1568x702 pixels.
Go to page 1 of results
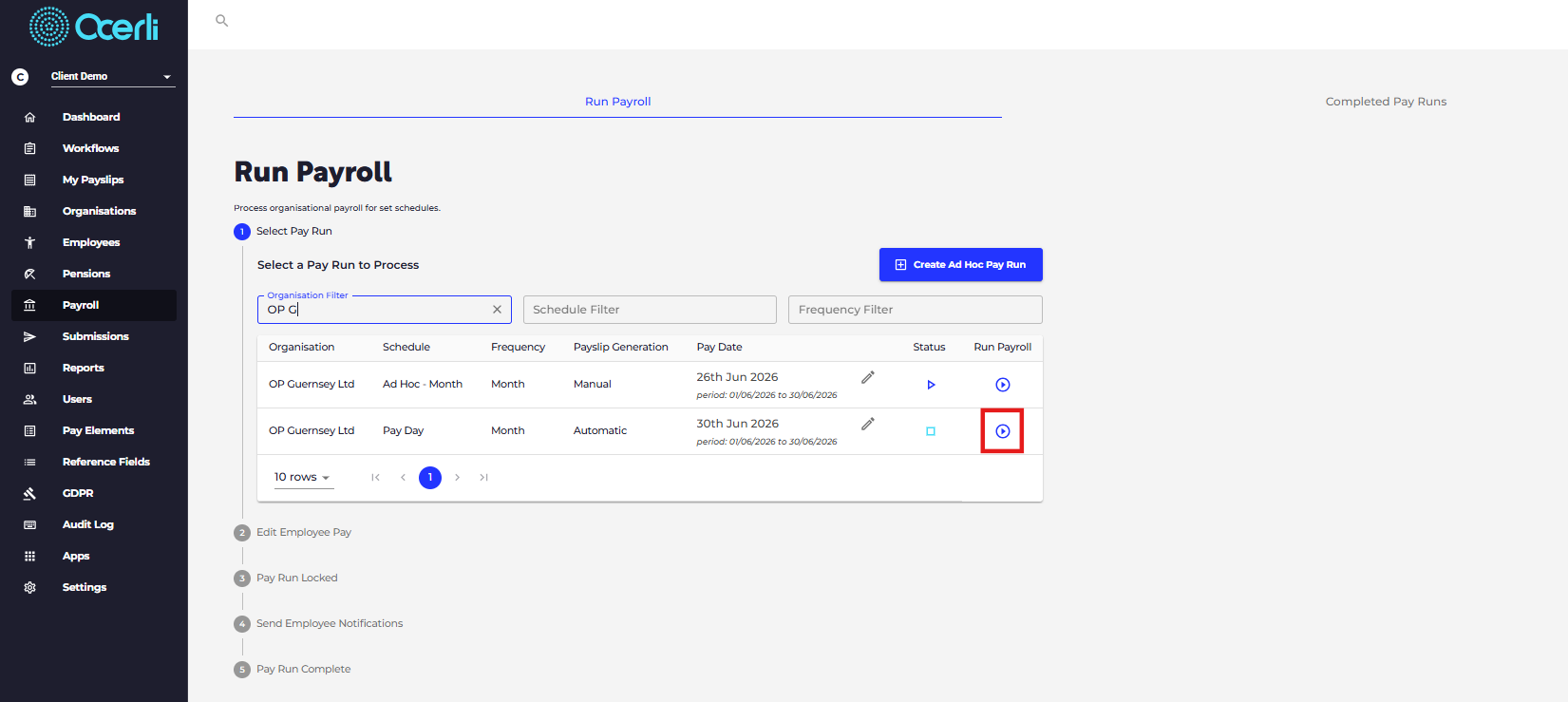(430, 477)
